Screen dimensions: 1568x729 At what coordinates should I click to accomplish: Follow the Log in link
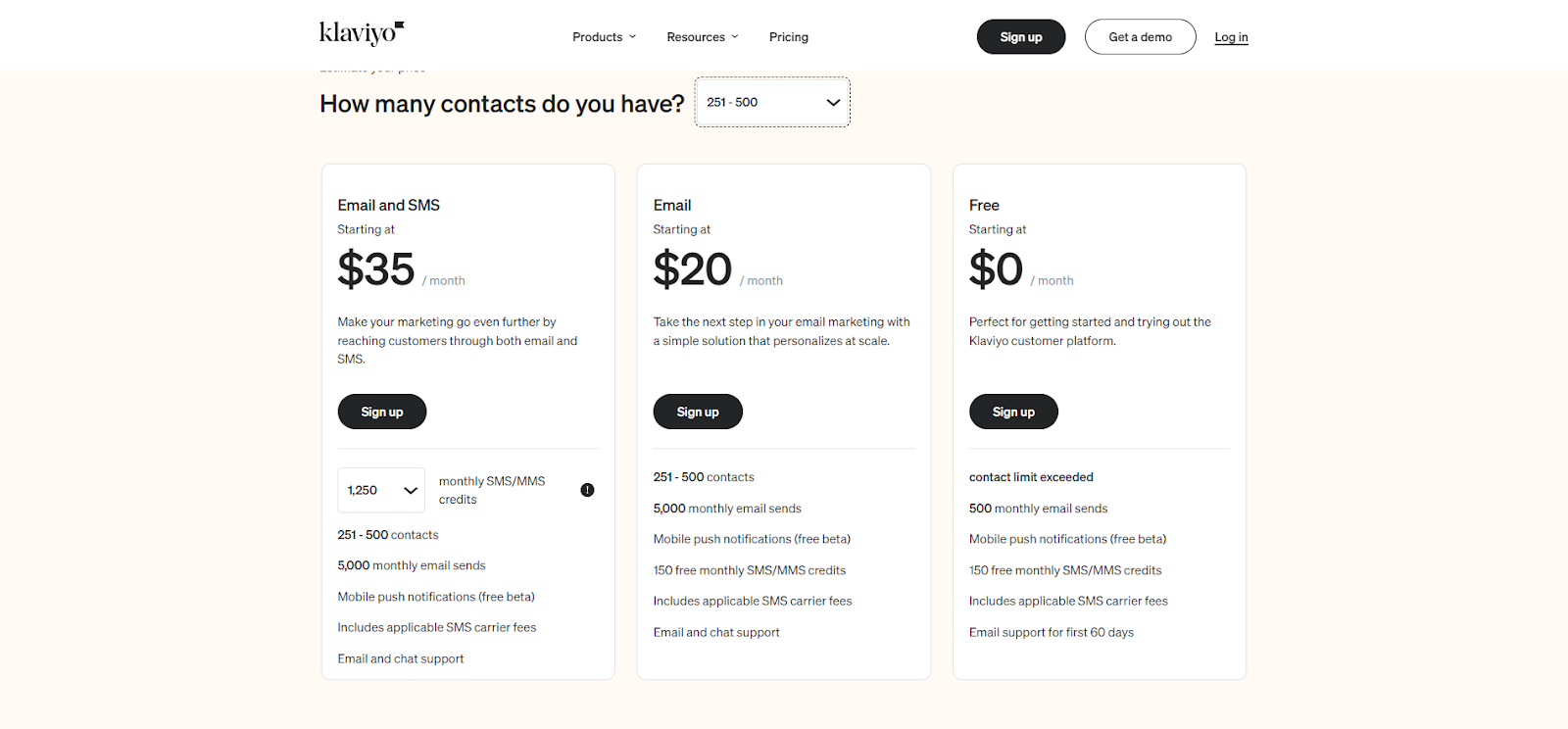coord(1231,37)
